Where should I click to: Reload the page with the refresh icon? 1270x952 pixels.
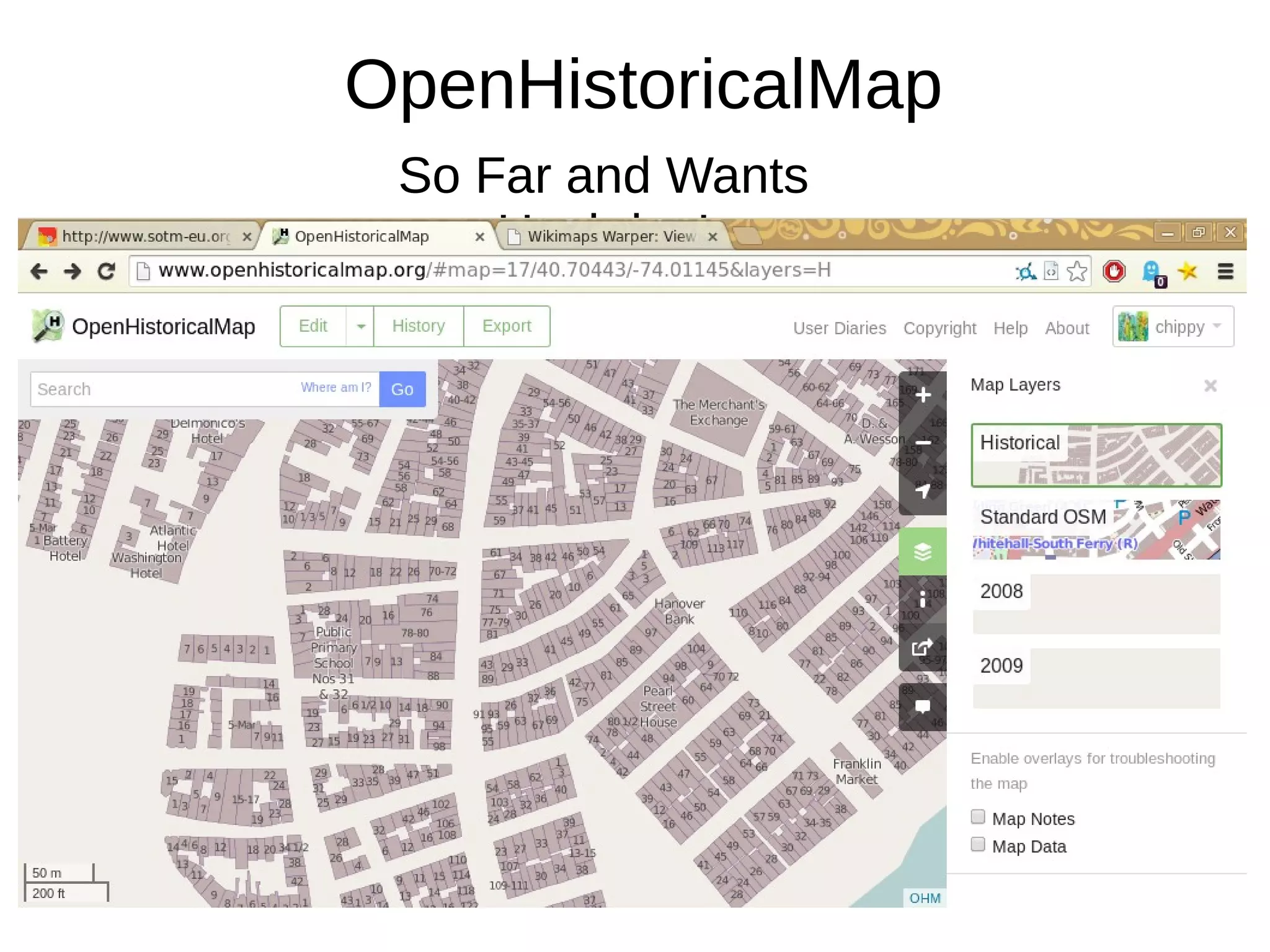107,271
